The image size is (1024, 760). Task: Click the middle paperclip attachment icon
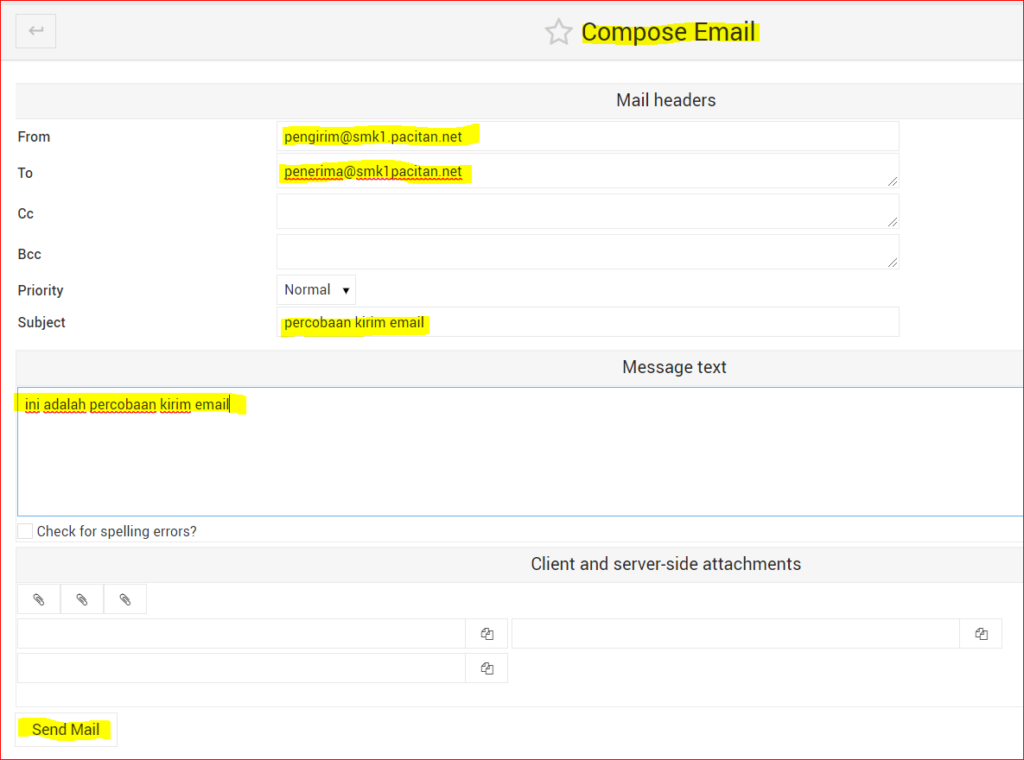[82, 599]
